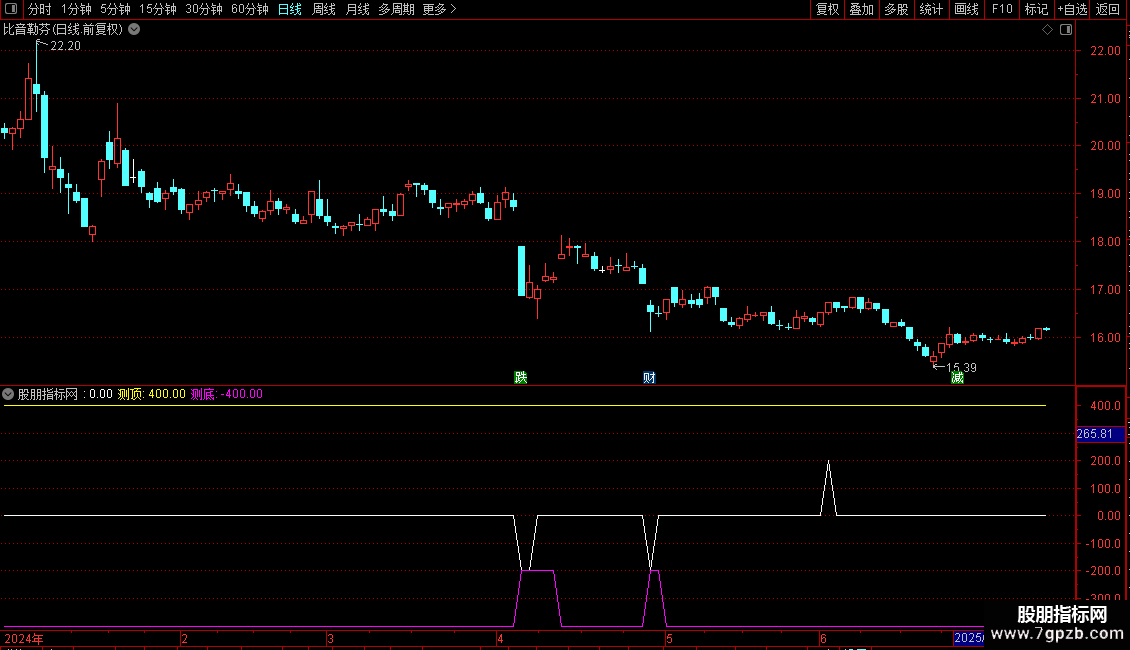Image resolution: width=1130 pixels, height=650 pixels.
Task: Click the 2025 marker on the timeline
Action: 967,638
